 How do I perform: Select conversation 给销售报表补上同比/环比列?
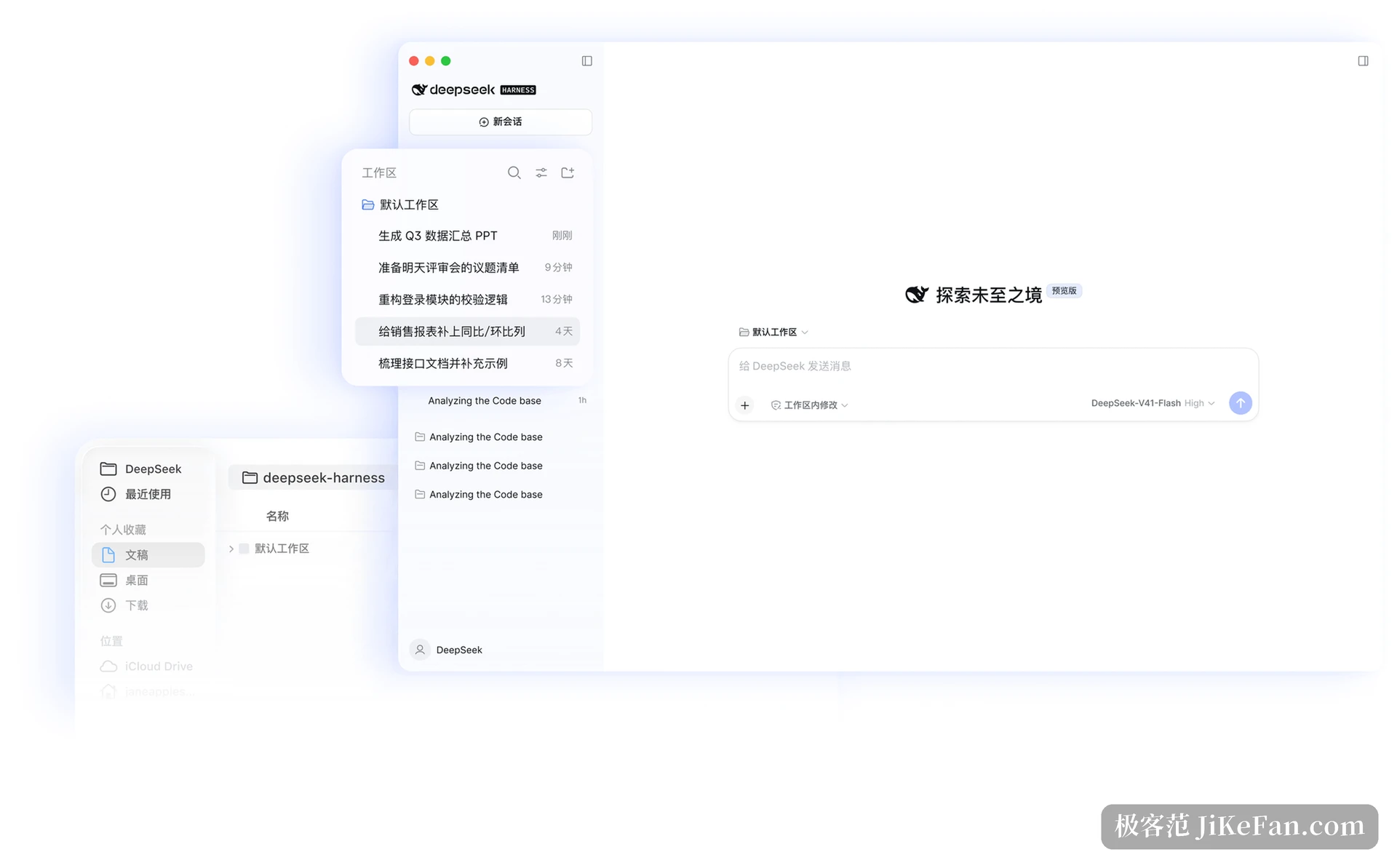[x=467, y=331]
